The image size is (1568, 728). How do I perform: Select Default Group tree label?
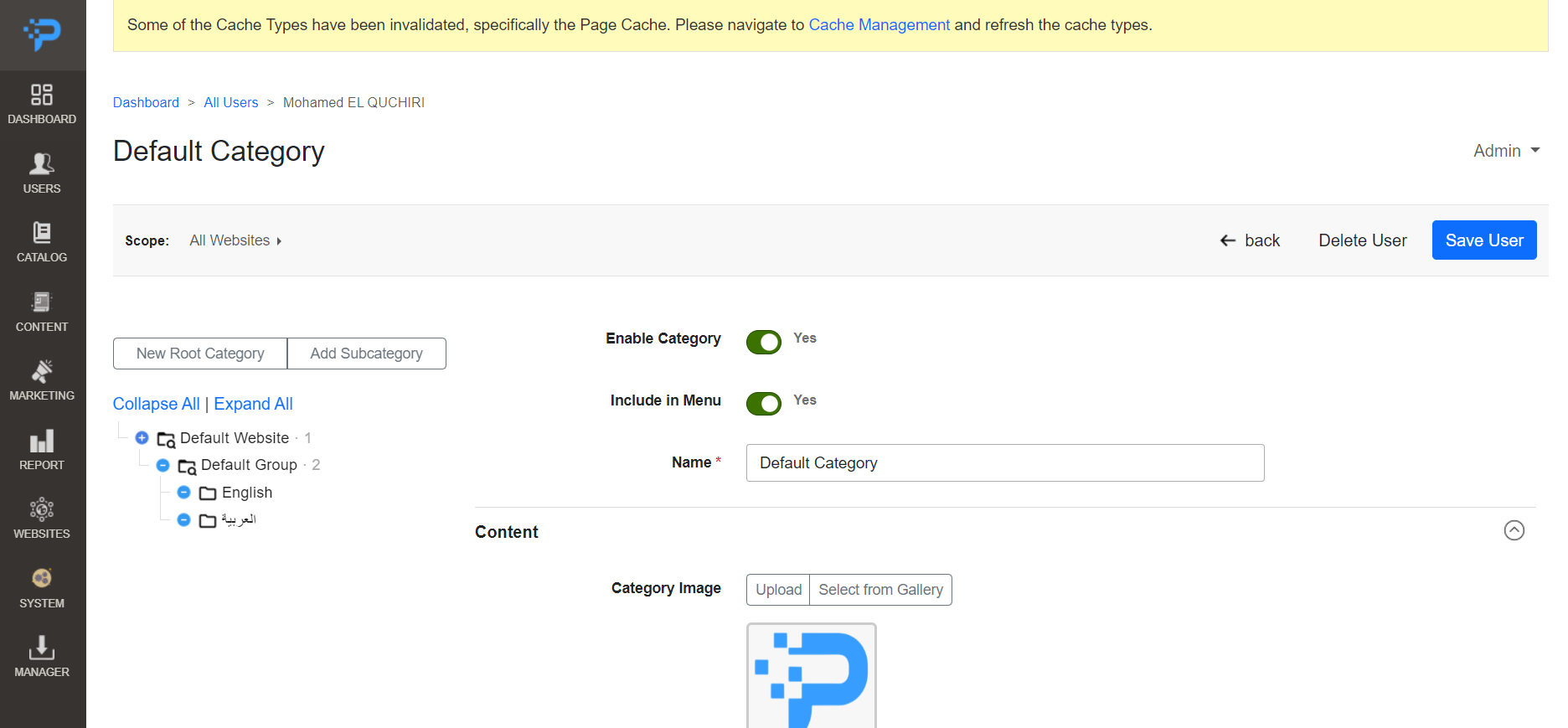249,465
